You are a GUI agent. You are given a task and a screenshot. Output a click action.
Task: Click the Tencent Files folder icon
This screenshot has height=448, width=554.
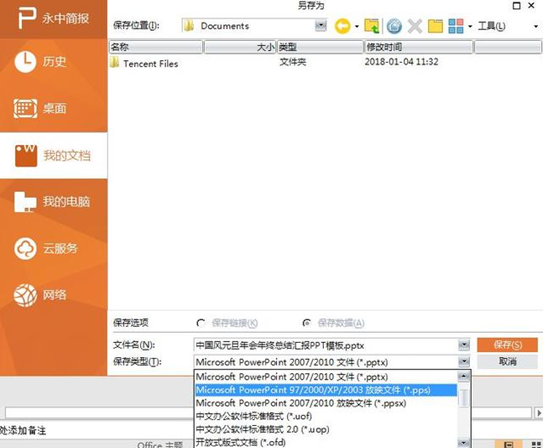pyautogui.click(x=114, y=63)
